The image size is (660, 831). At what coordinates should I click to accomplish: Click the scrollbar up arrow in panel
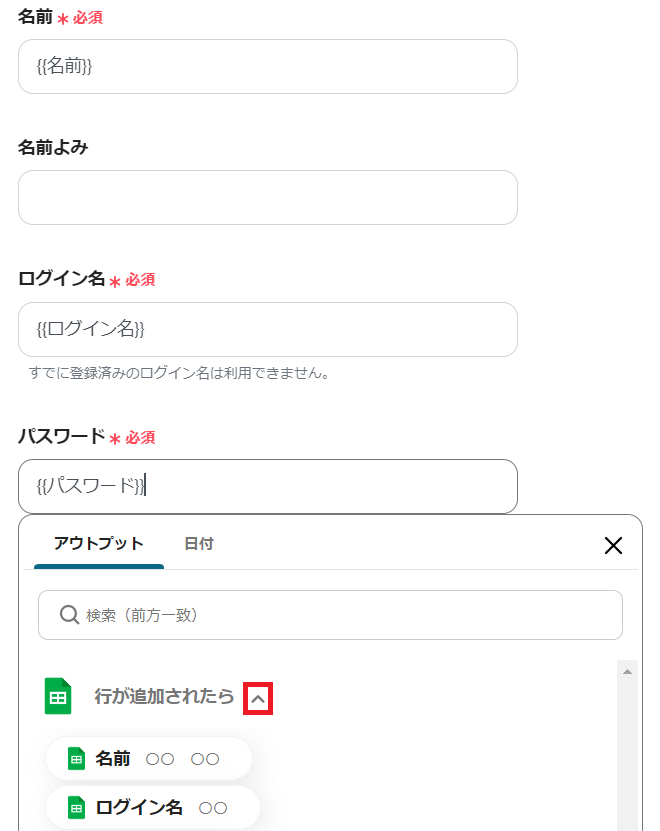pyautogui.click(x=628, y=671)
